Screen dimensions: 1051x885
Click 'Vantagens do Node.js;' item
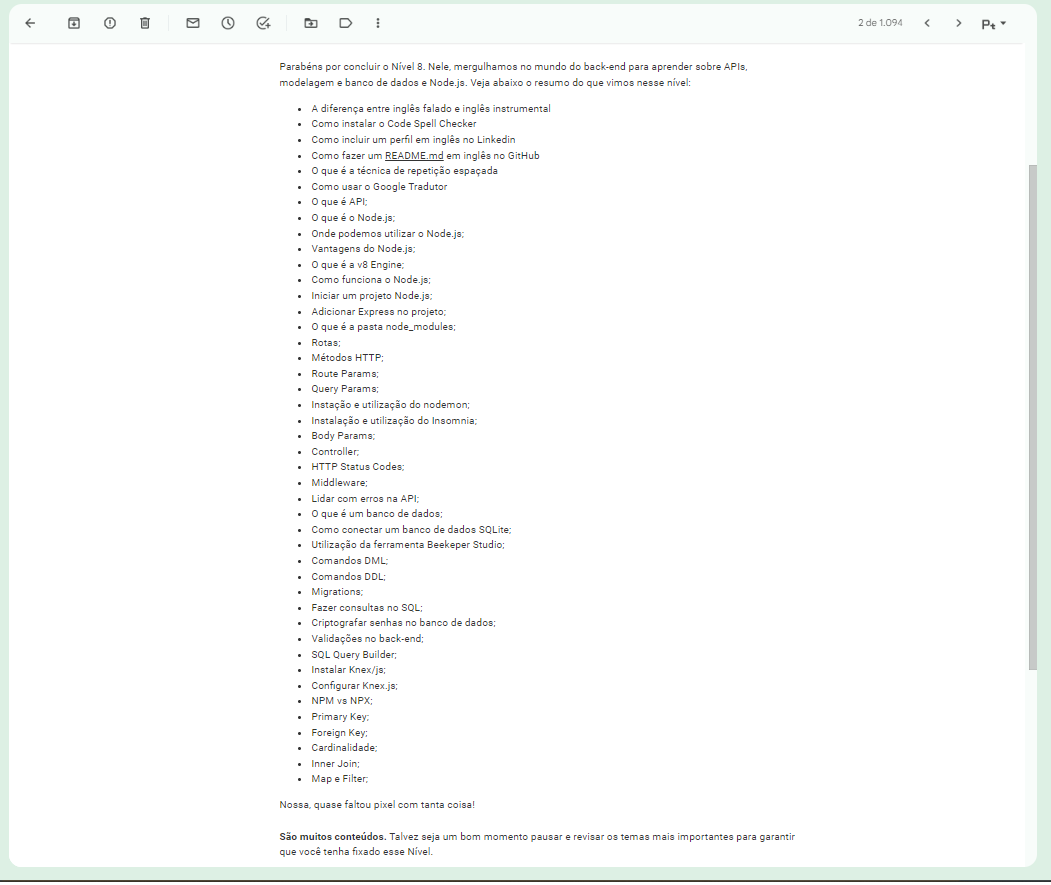(363, 249)
